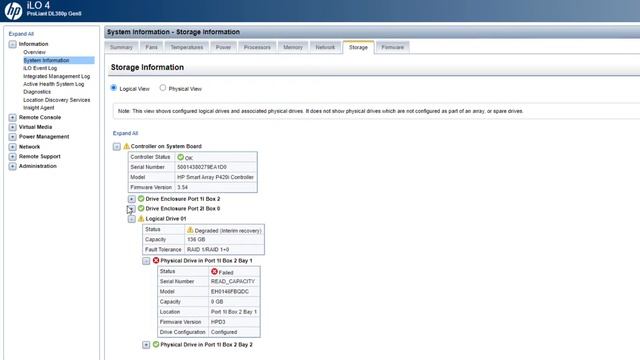Open Location Discovery Services
The width and height of the screenshot is (640, 360).
tap(56, 100)
